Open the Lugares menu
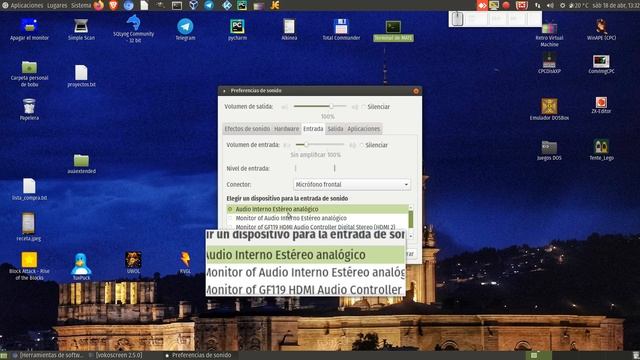640x360 pixels. pyautogui.click(x=57, y=5)
